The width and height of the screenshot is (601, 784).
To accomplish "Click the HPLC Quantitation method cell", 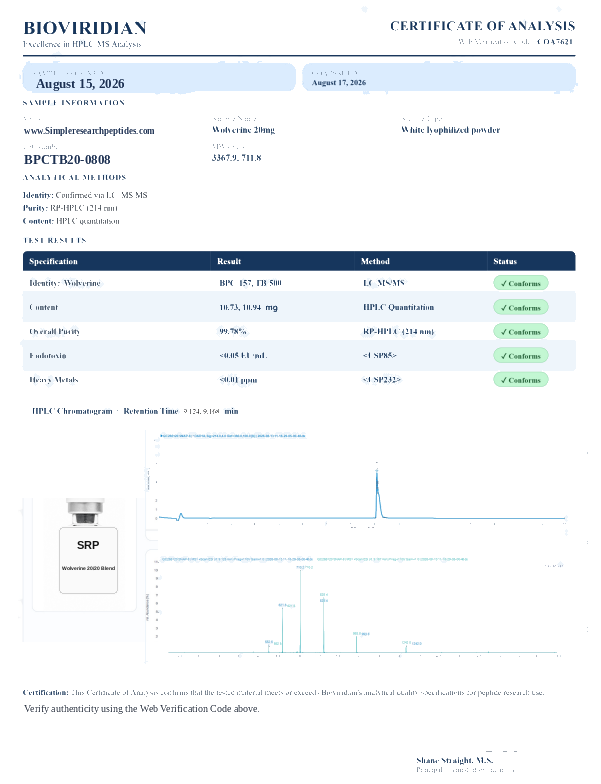I will click(398, 308).
